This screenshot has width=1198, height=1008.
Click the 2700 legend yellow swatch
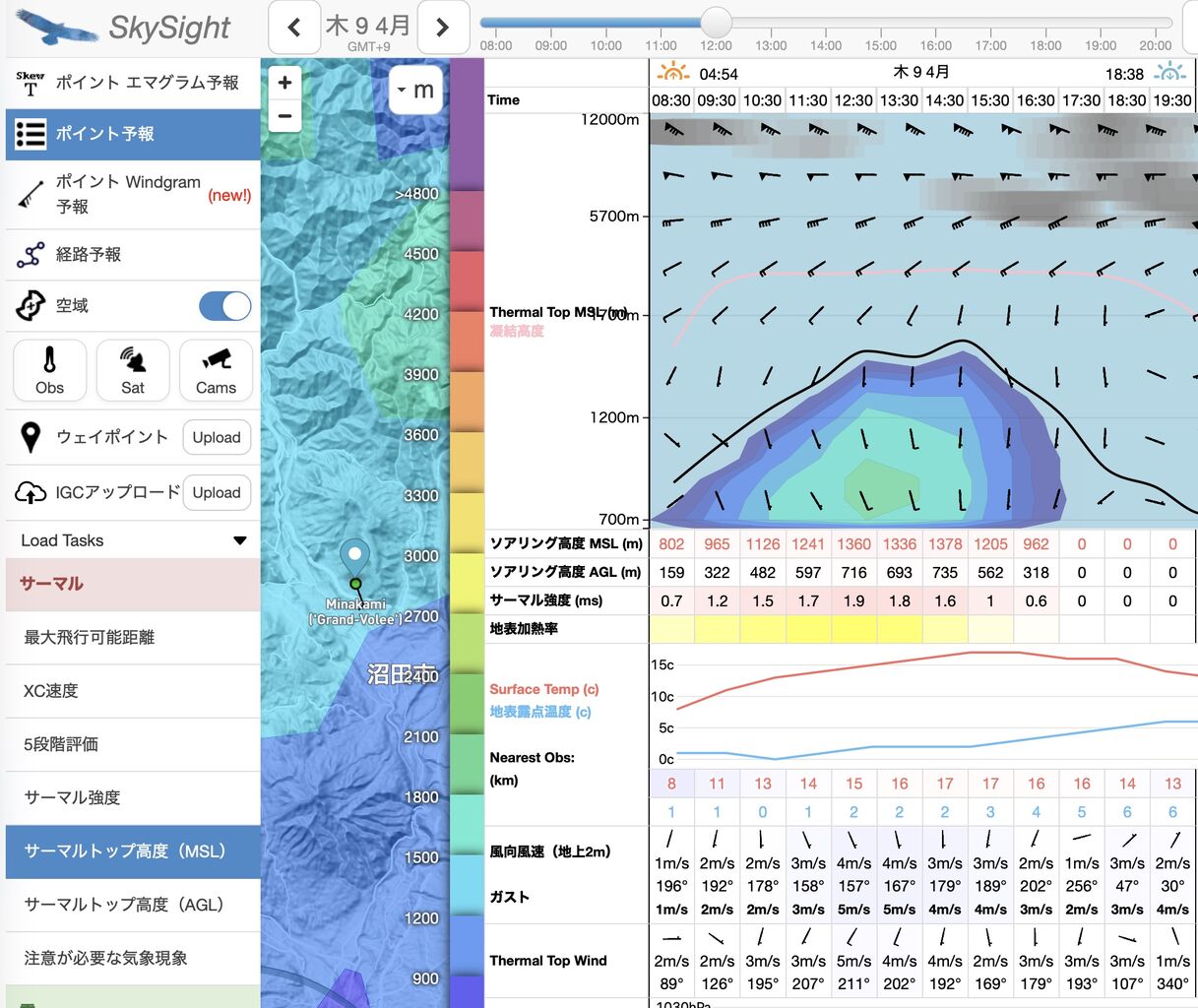[x=467, y=583]
